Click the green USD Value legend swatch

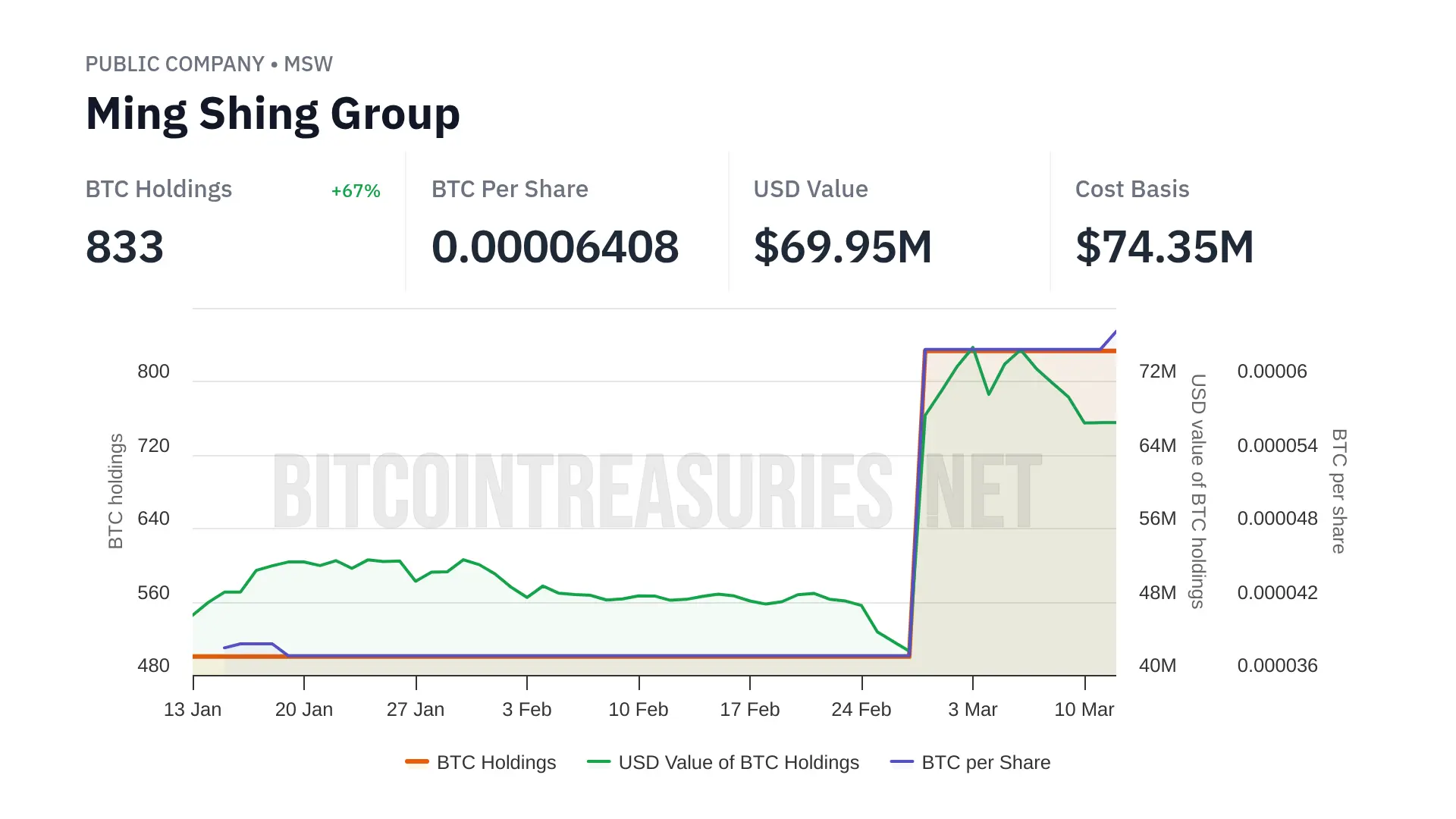(598, 761)
